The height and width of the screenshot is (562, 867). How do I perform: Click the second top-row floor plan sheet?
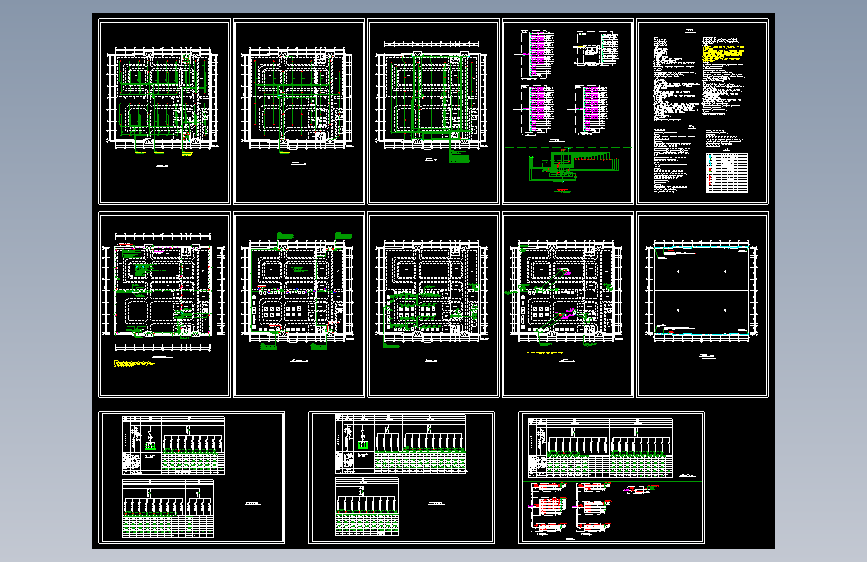[299, 111]
